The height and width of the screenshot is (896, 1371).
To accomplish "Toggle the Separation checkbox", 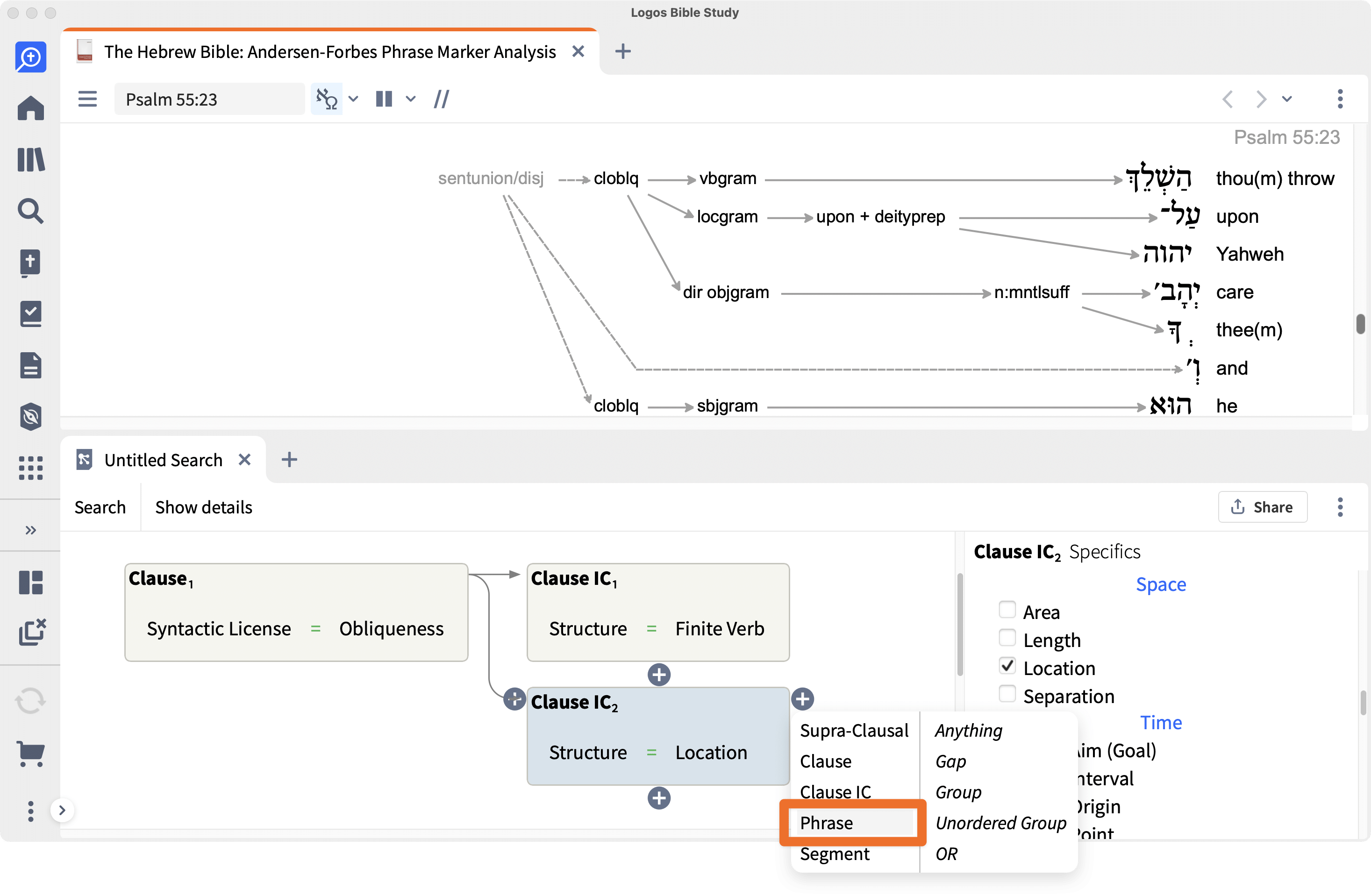I will click(x=1007, y=695).
